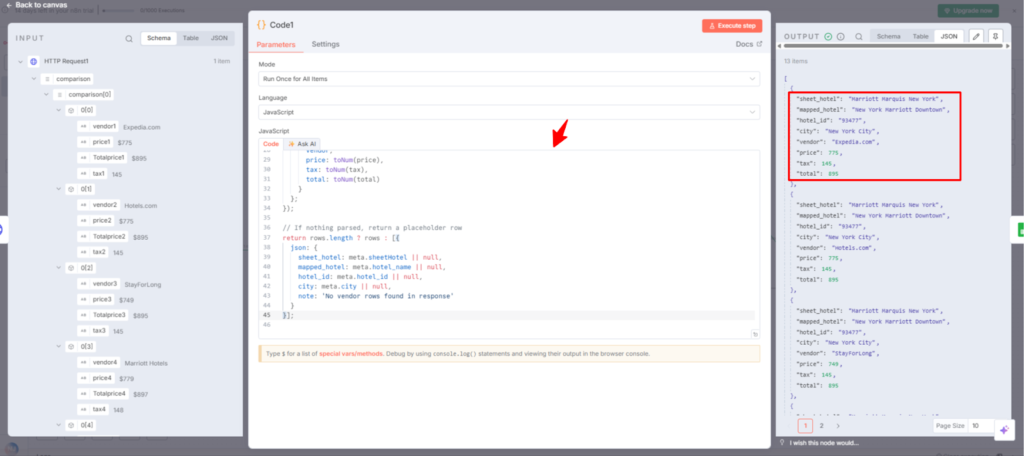
Task: Click the vendor1 string type icon
Action: point(83,127)
